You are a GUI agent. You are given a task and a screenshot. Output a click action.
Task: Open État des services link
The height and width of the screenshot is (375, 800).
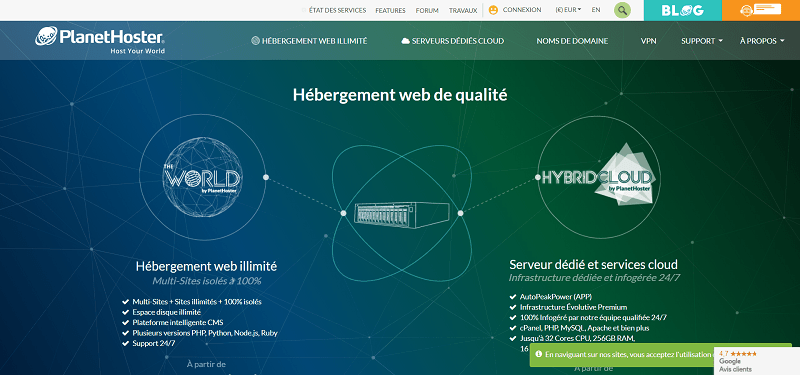coord(337,10)
